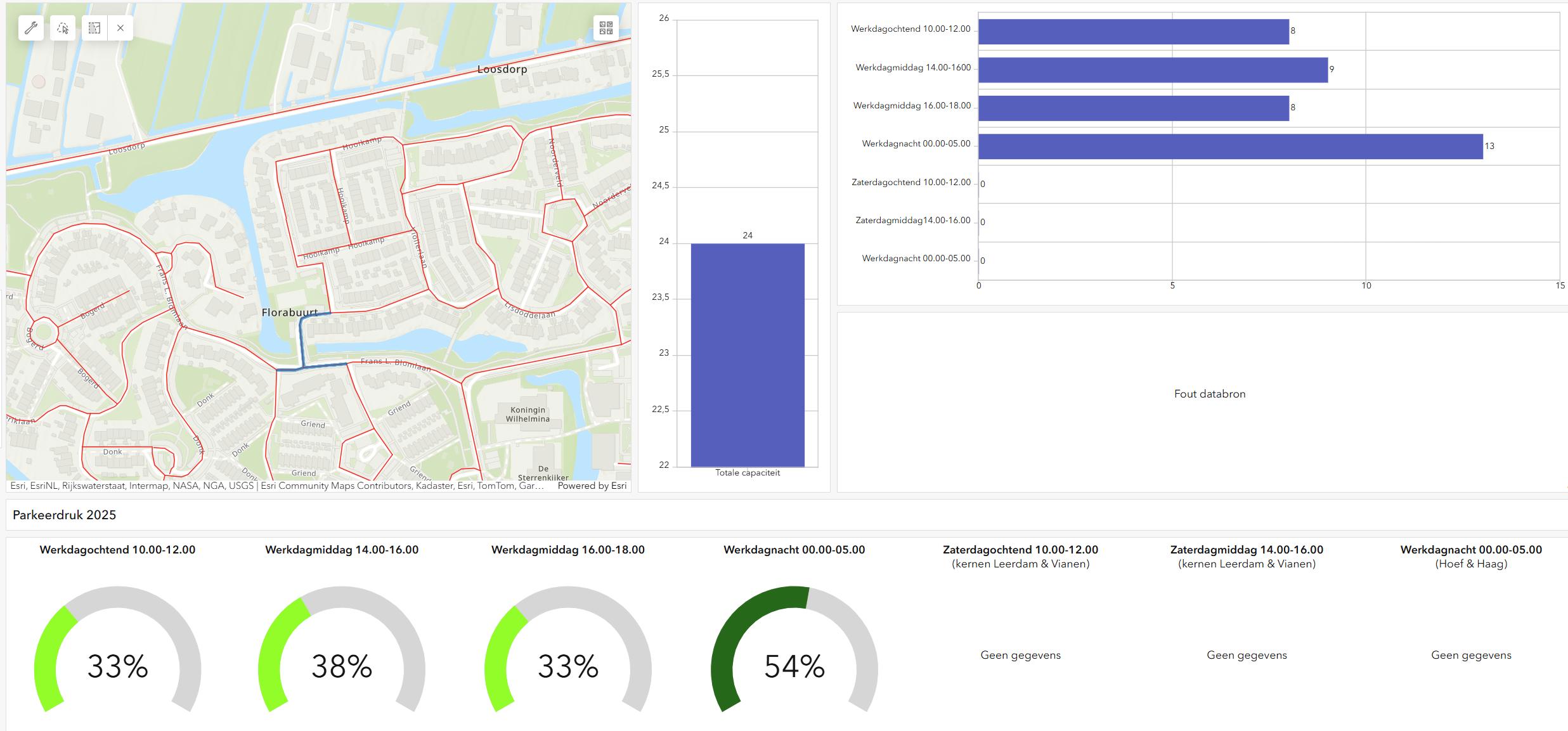This screenshot has height=731, width=1568.
Task: Click the 38% Werkdagmiddag gauge
Action: [x=342, y=666]
